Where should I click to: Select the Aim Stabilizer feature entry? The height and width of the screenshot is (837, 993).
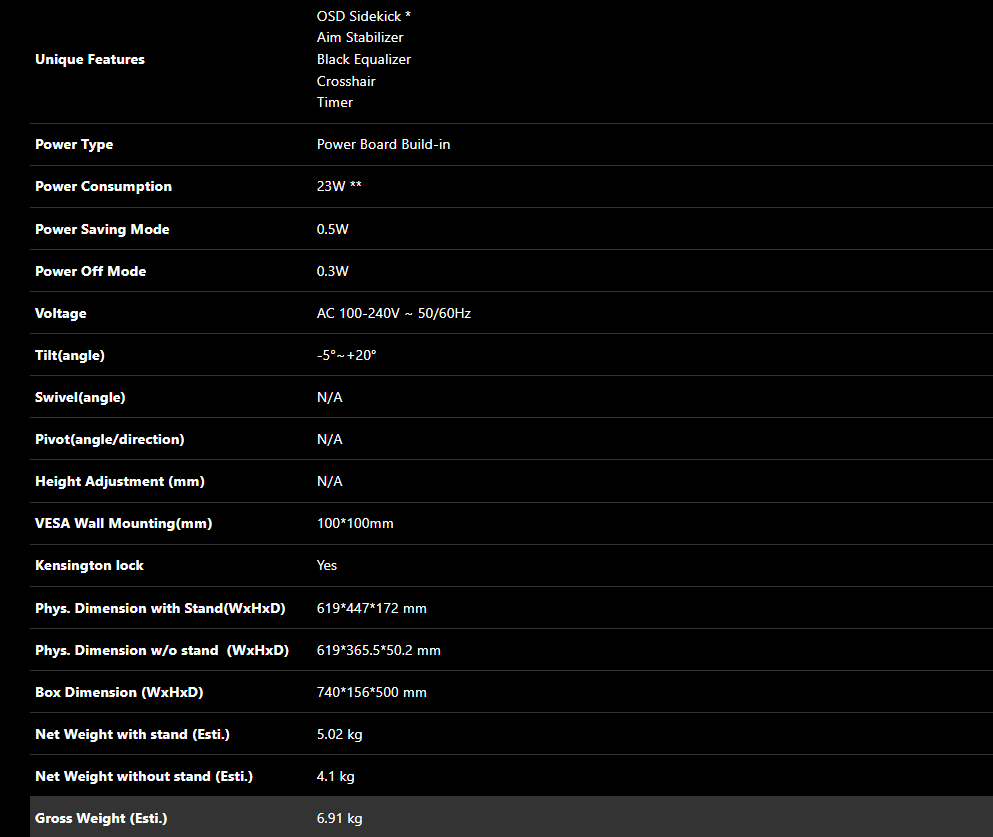[360, 38]
